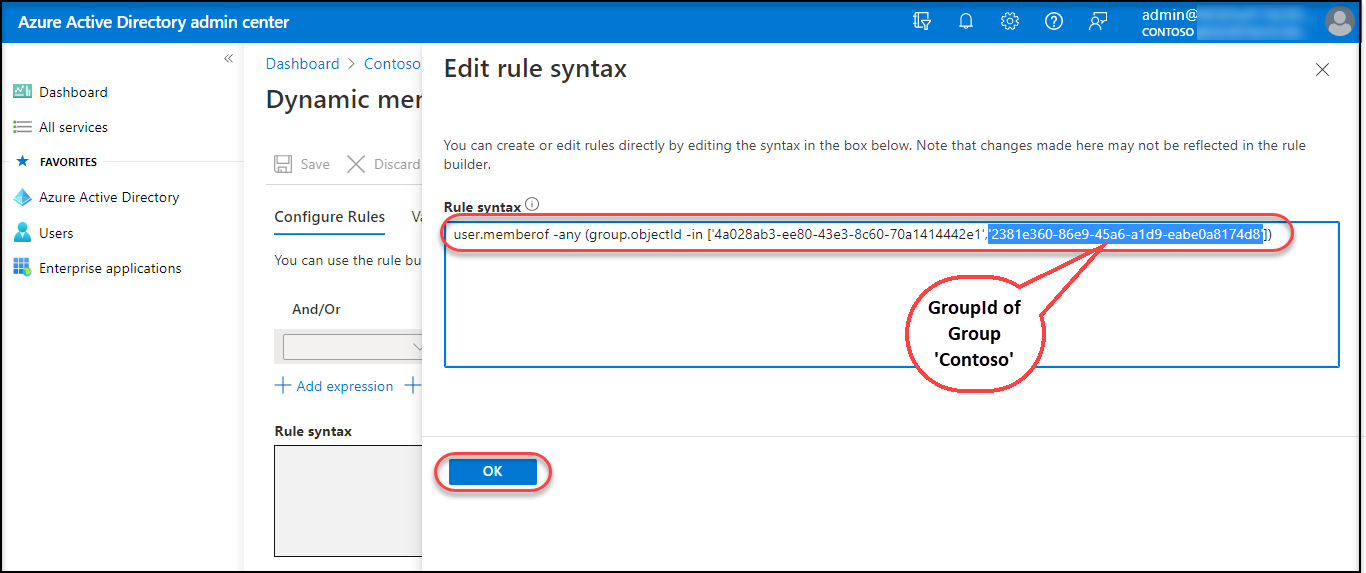Open the notifications bell
This screenshot has width=1366, height=573.
coord(966,21)
